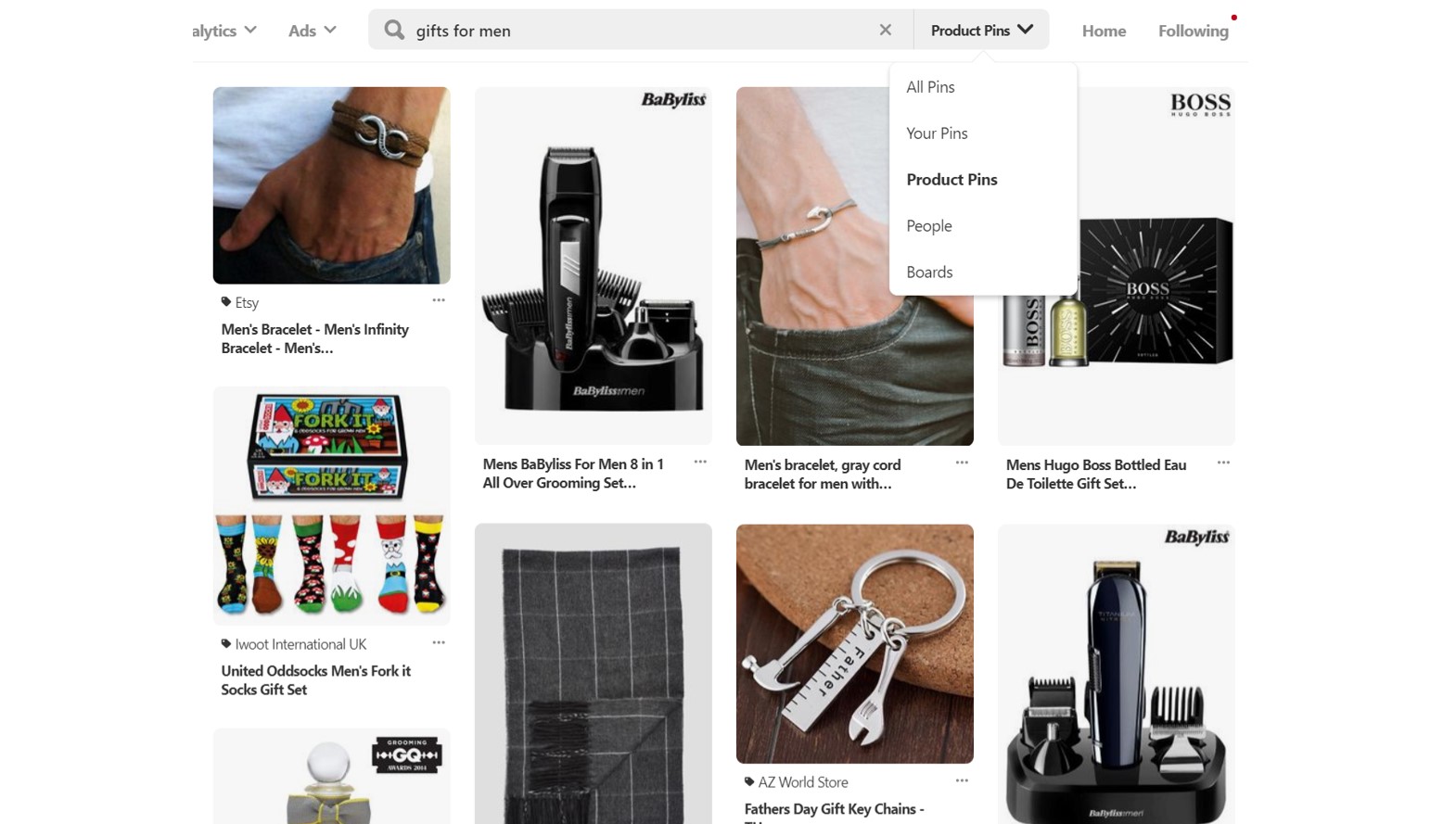The height and width of the screenshot is (824, 1456).
Task: Open the Following feed
Action: (1194, 31)
